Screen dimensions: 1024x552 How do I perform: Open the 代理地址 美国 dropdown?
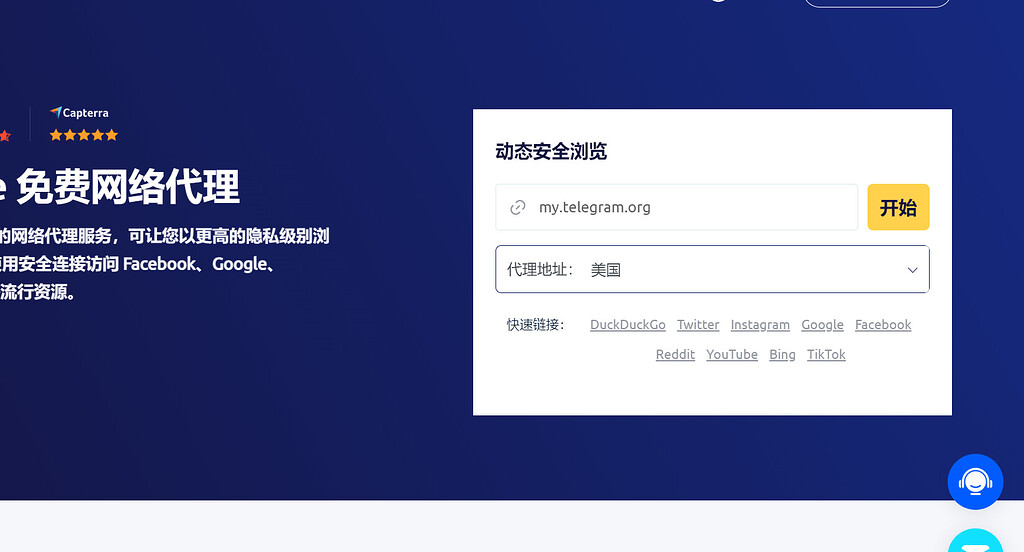pyautogui.click(x=712, y=269)
